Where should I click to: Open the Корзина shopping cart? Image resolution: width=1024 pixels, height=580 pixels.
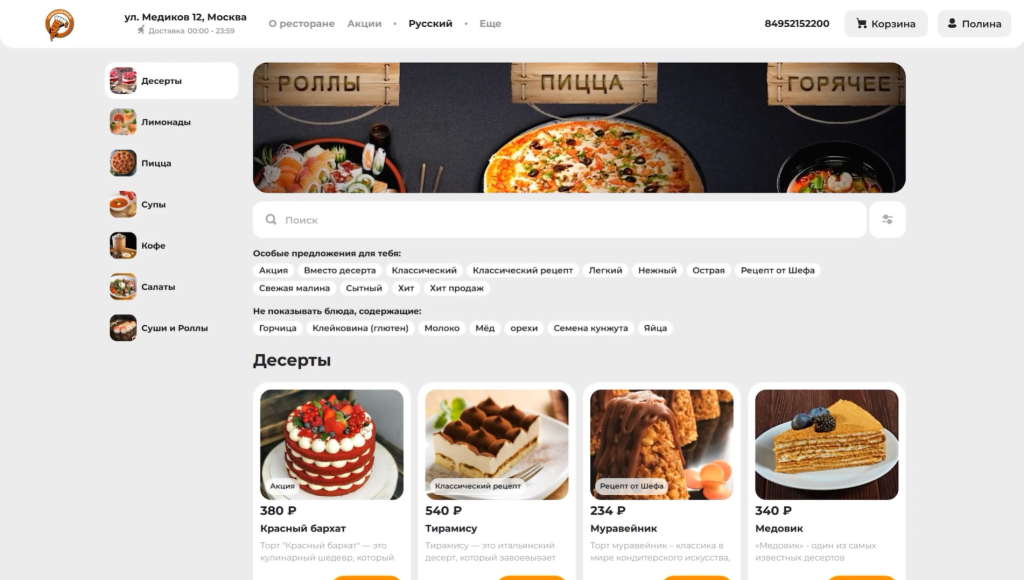tap(886, 24)
